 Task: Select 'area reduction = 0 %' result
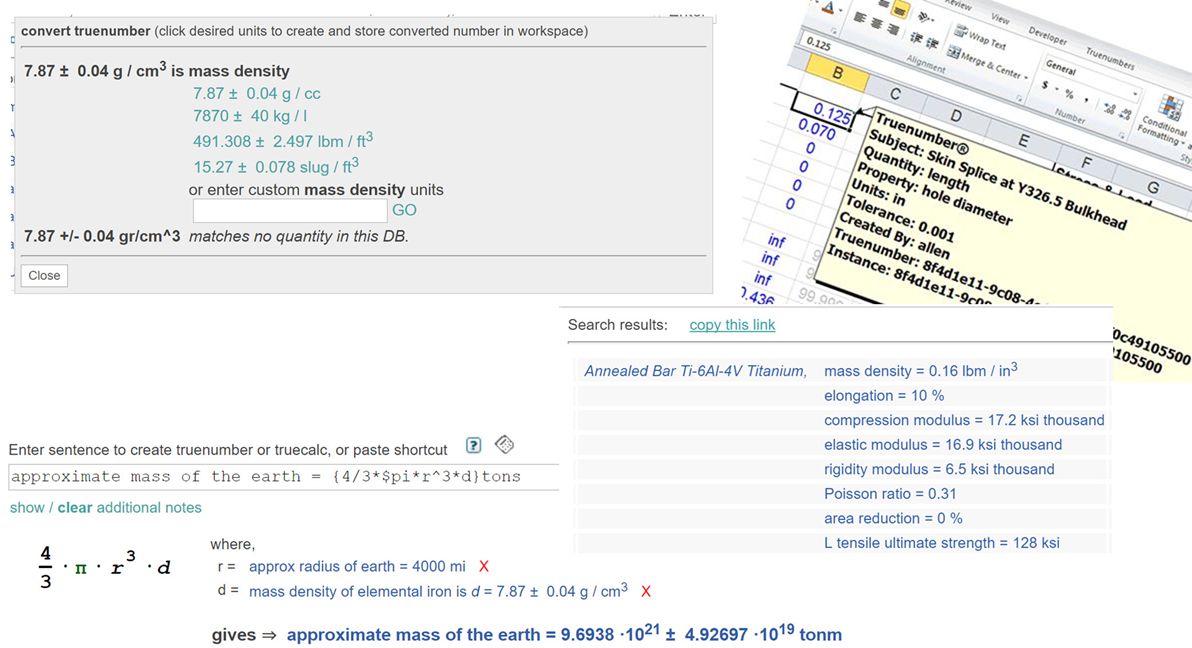pos(893,518)
